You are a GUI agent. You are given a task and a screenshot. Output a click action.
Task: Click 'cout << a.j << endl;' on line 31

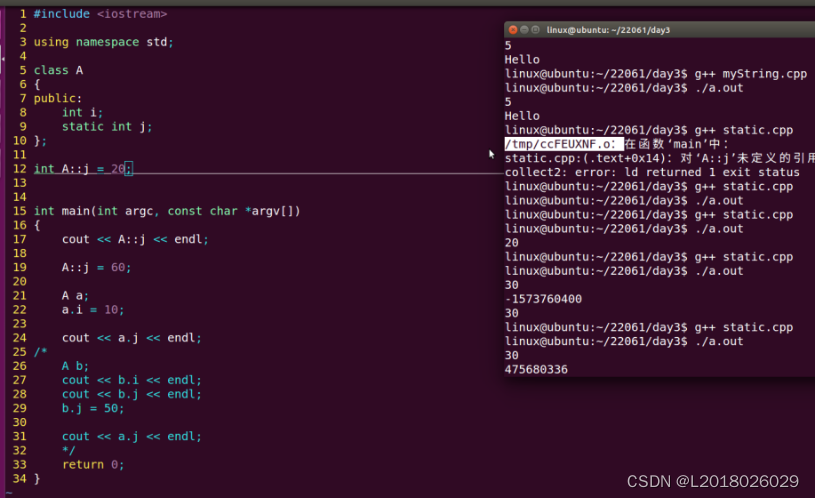132,437
